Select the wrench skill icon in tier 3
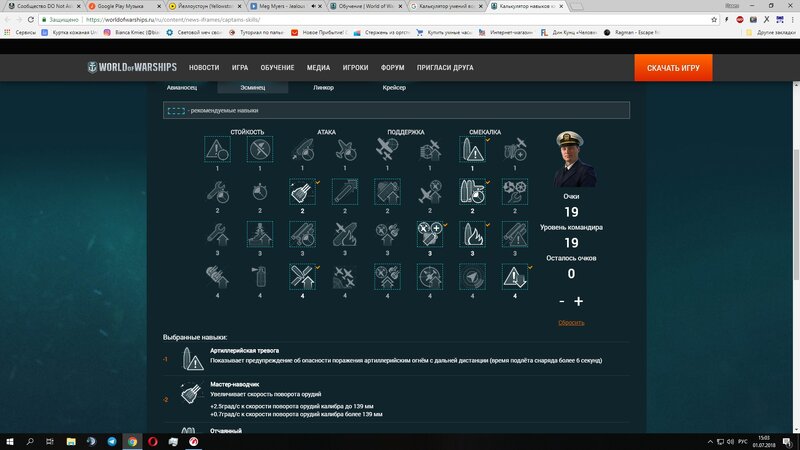Screen dimensions: 800x450 (x=217, y=233)
